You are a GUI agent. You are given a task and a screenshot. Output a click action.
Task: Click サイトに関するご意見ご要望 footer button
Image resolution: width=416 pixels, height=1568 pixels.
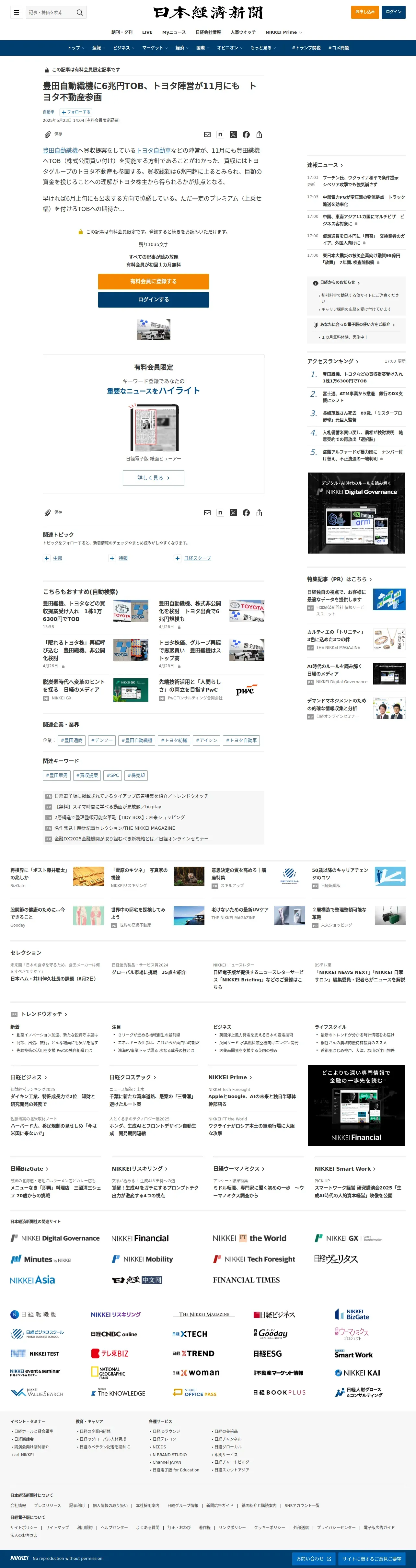point(372,1558)
